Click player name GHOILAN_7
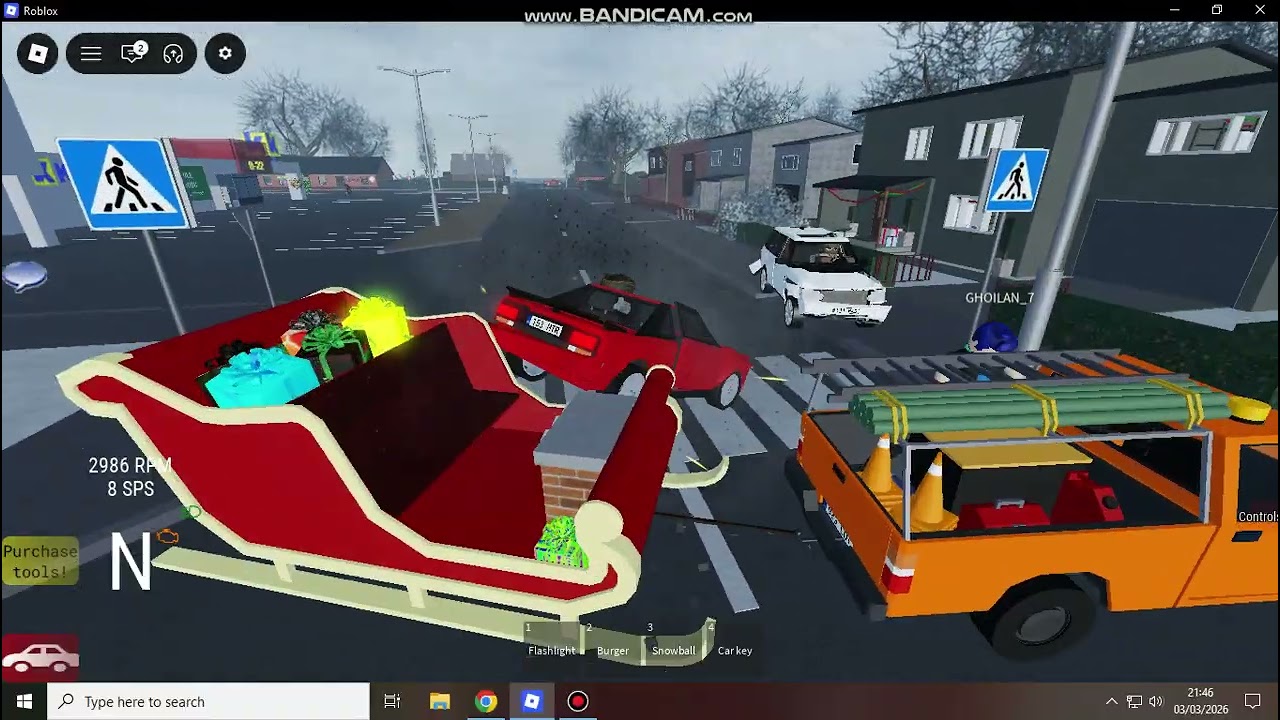Image resolution: width=1280 pixels, height=720 pixels. 999,298
